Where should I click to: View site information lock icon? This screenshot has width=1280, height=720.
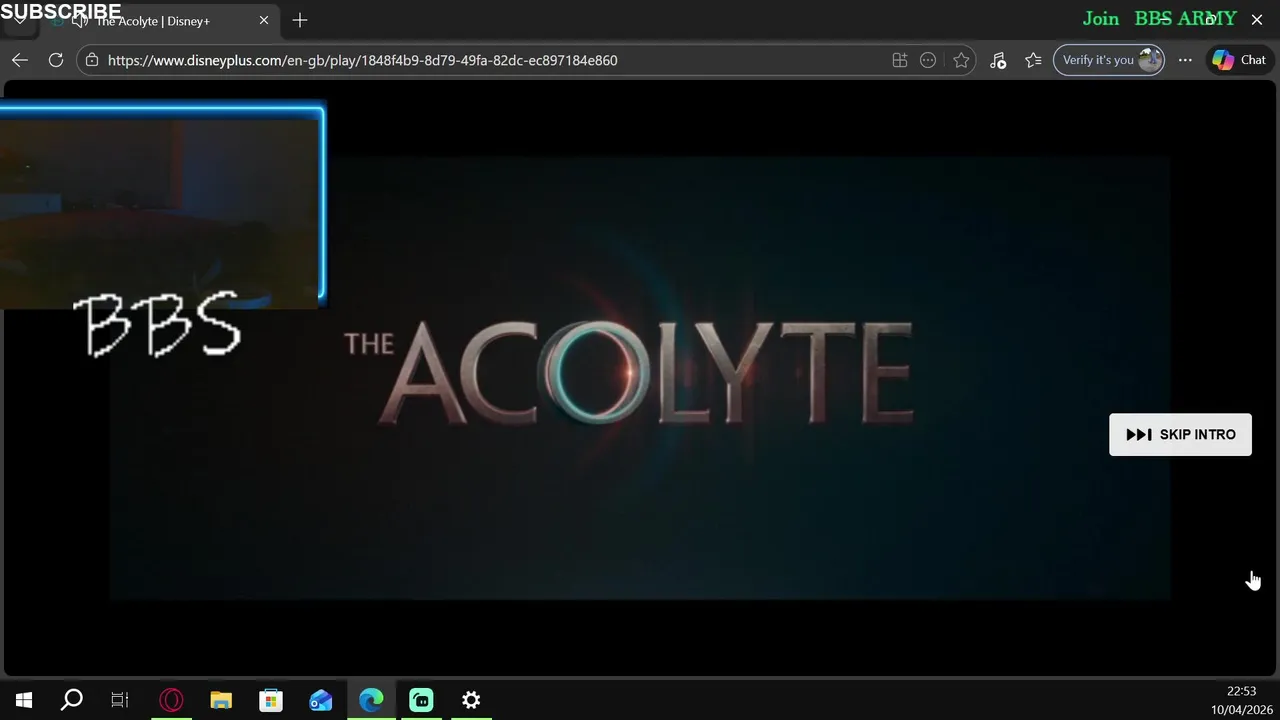tap(92, 60)
